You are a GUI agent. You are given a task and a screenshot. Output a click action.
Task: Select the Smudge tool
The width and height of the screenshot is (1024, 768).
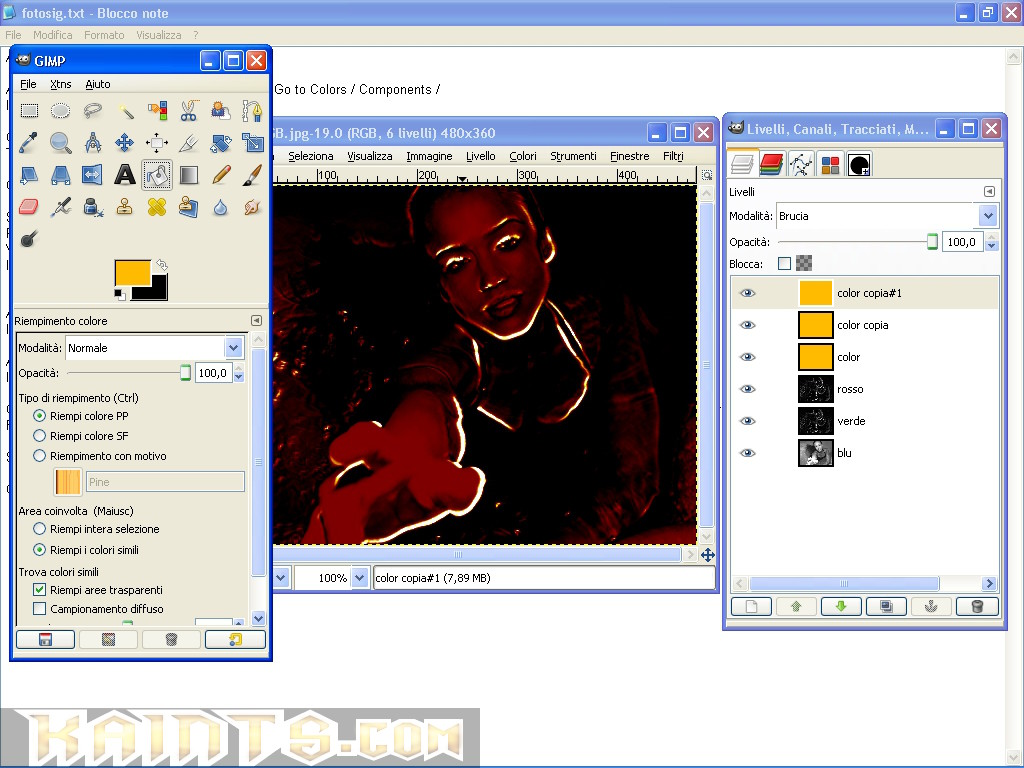point(253,207)
